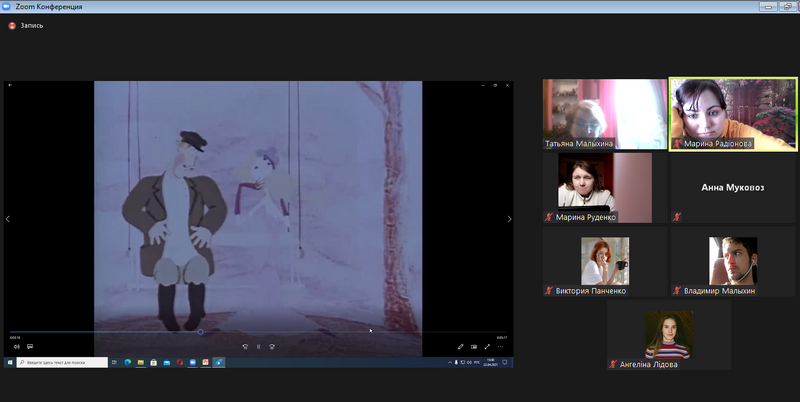The width and height of the screenshot is (800, 402).
Task: Switch the РУС input language indicator
Action: pyautogui.click(x=477, y=362)
